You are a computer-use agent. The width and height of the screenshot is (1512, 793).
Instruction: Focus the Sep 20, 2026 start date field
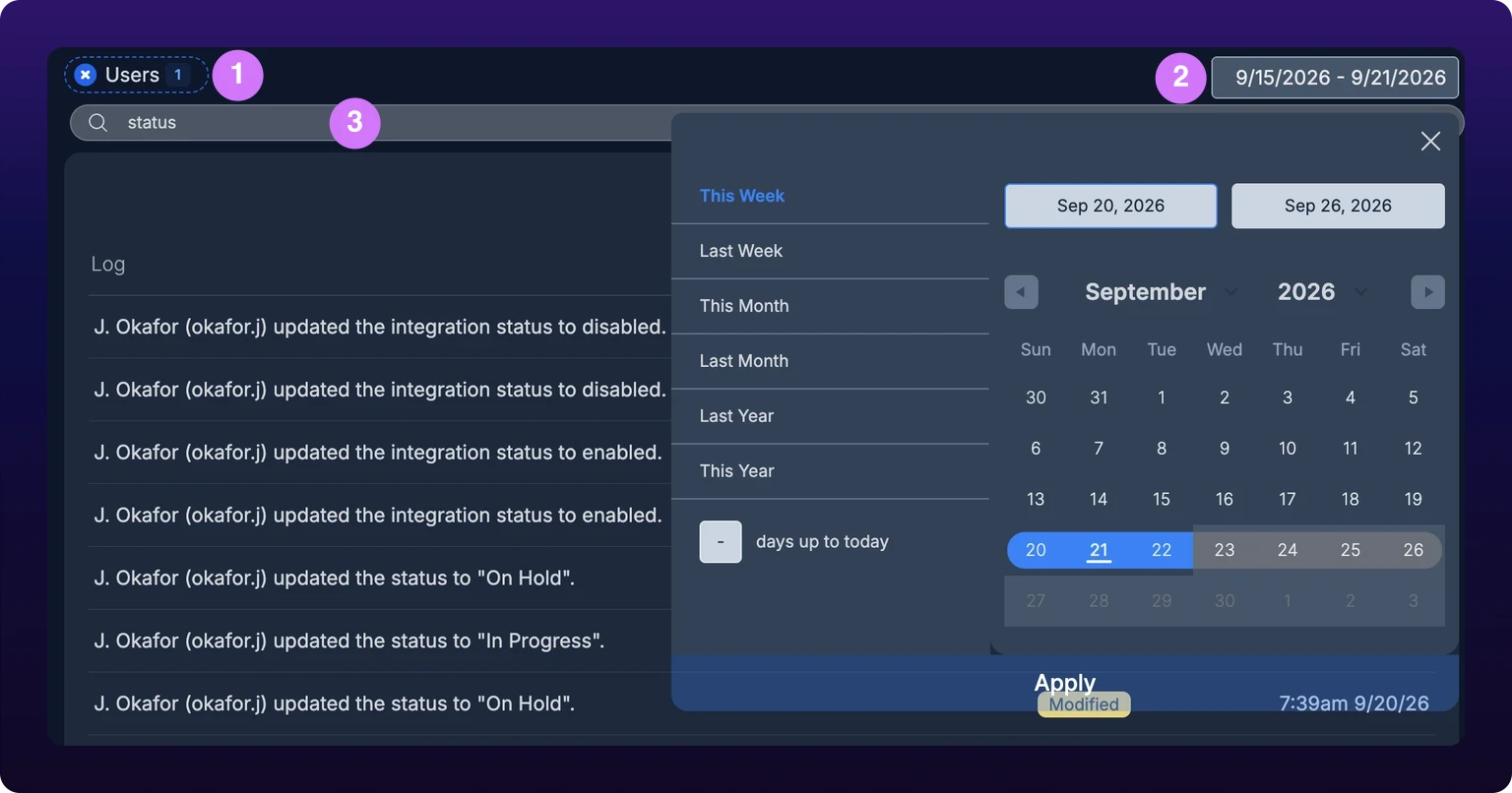click(1110, 206)
